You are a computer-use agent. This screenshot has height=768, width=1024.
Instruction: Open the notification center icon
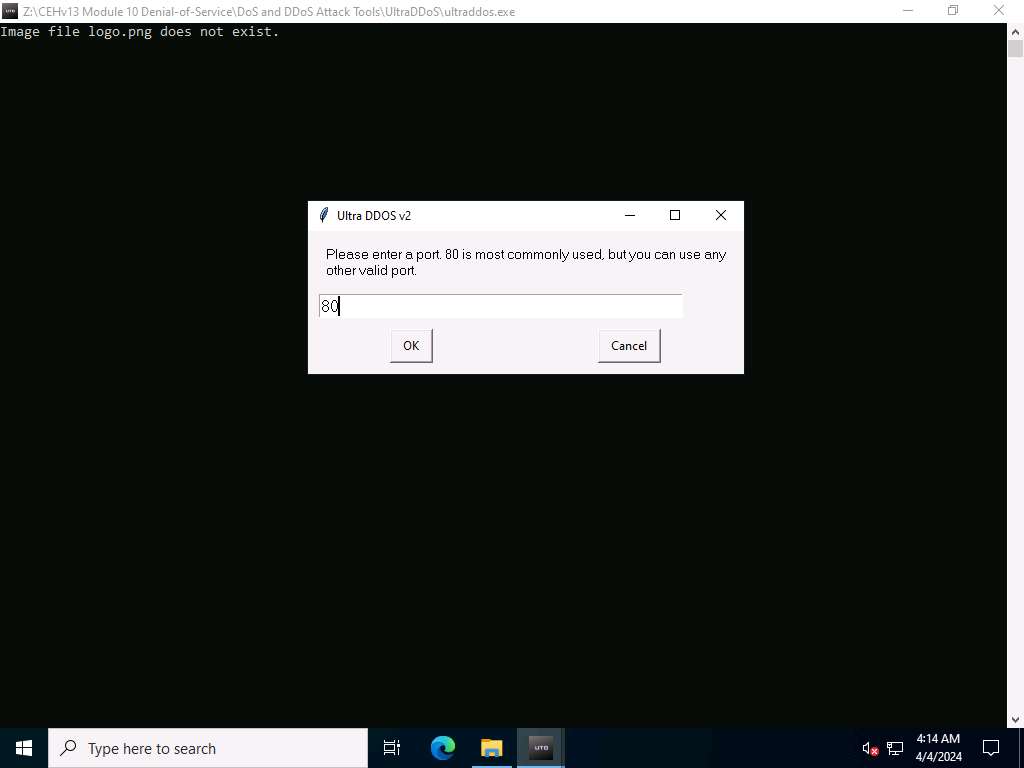991,748
